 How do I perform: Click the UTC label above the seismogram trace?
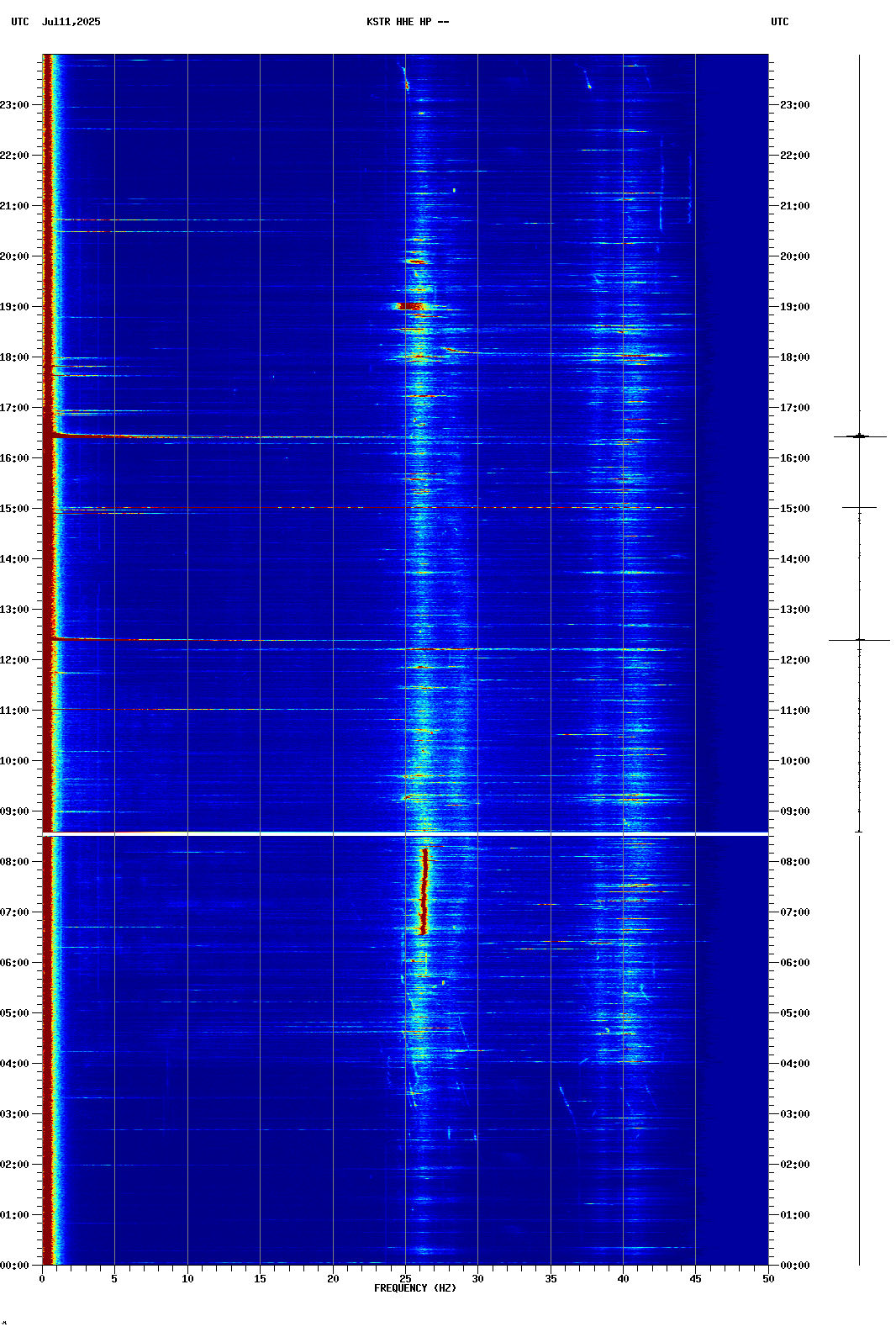780,22
